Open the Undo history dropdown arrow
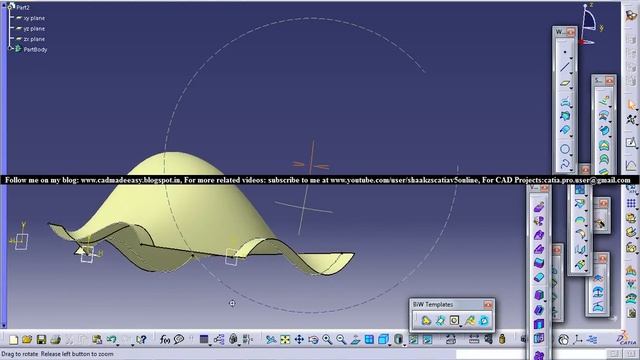Image resolution: width=640 pixels, height=360 pixels. [x=118, y=345]
